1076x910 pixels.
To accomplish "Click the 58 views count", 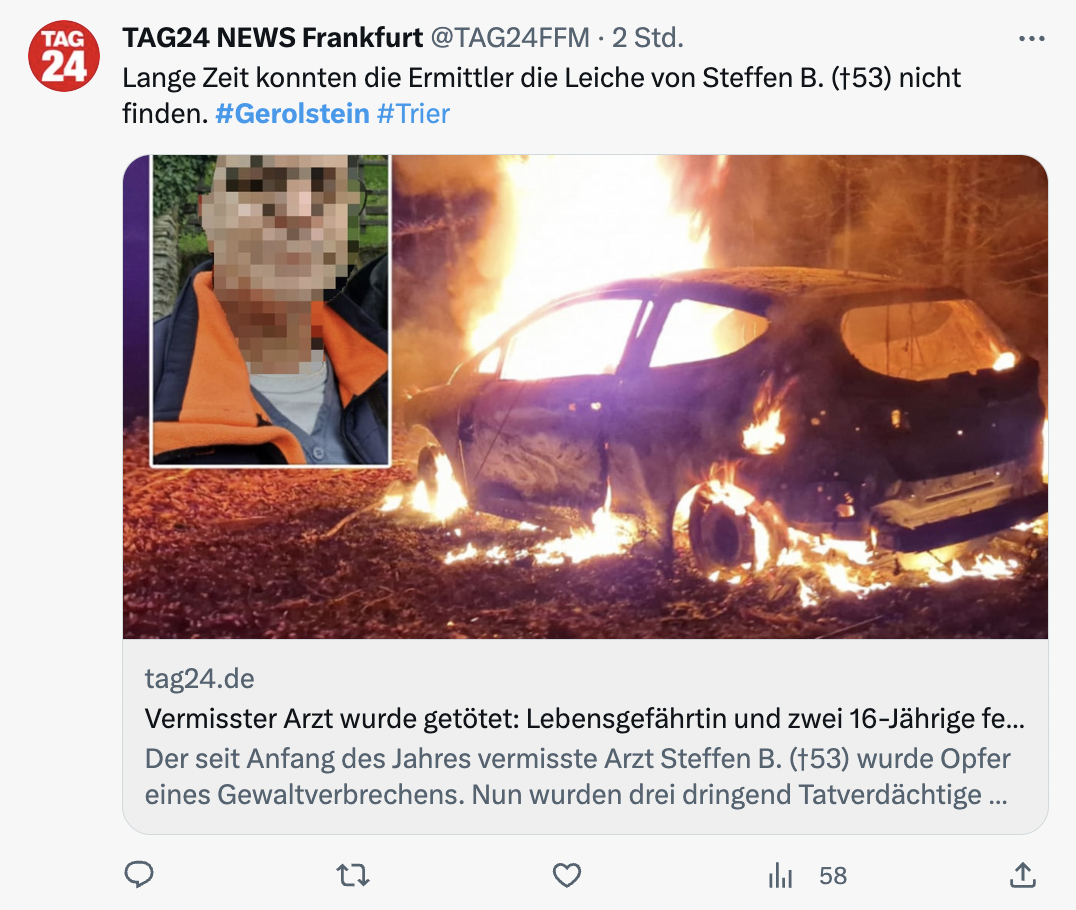I will (833, 876).
